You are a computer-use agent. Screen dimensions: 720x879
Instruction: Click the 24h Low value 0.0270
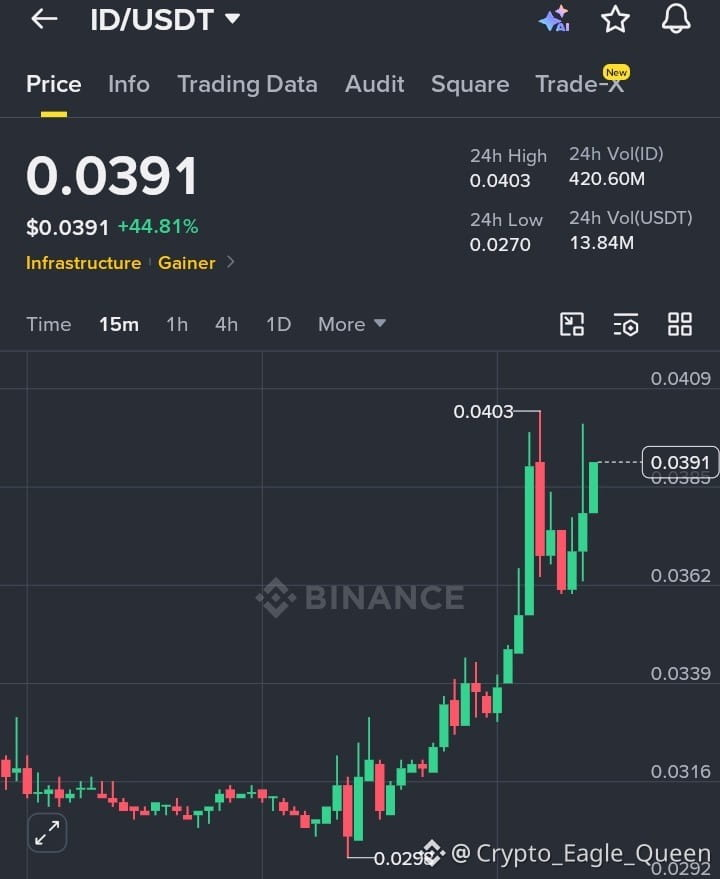(x=500, y=244)
